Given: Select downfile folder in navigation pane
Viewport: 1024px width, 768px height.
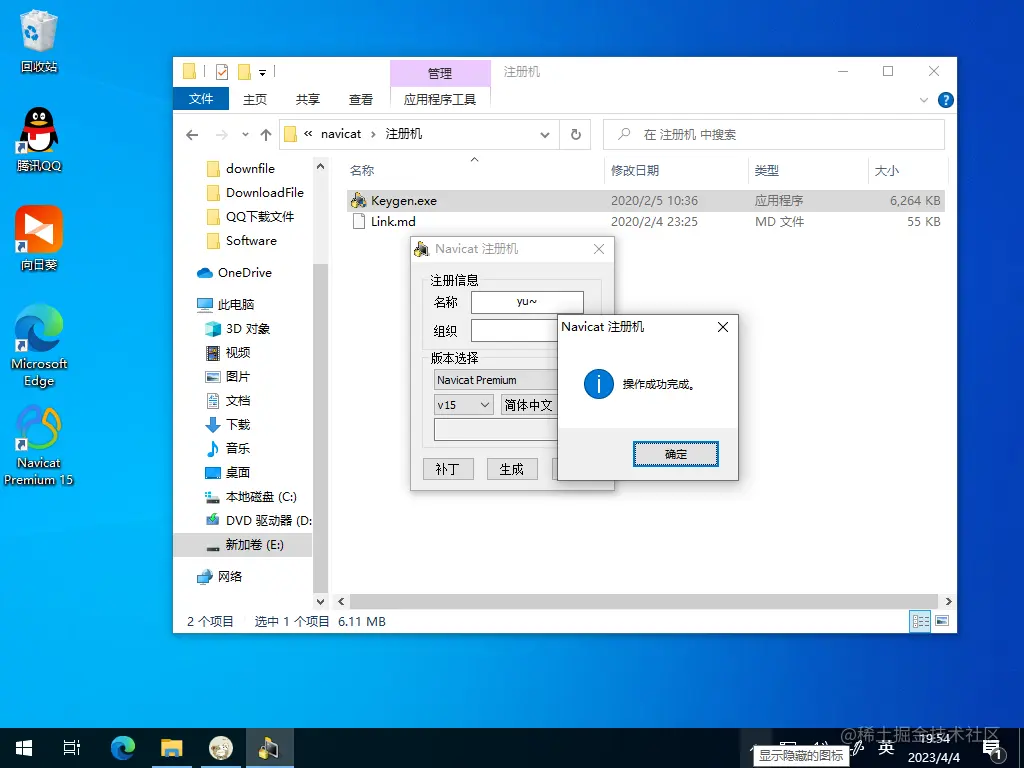Looking at the screenshot, I should coord(250,168).
